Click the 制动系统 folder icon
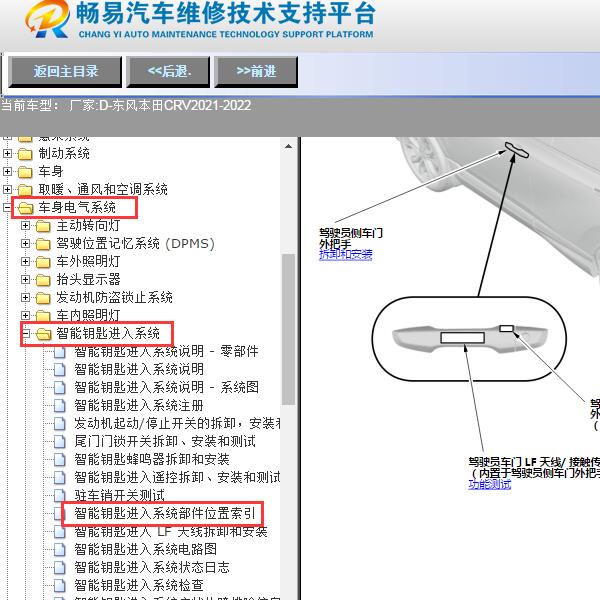The image size is (600, 600). point(25,154)
